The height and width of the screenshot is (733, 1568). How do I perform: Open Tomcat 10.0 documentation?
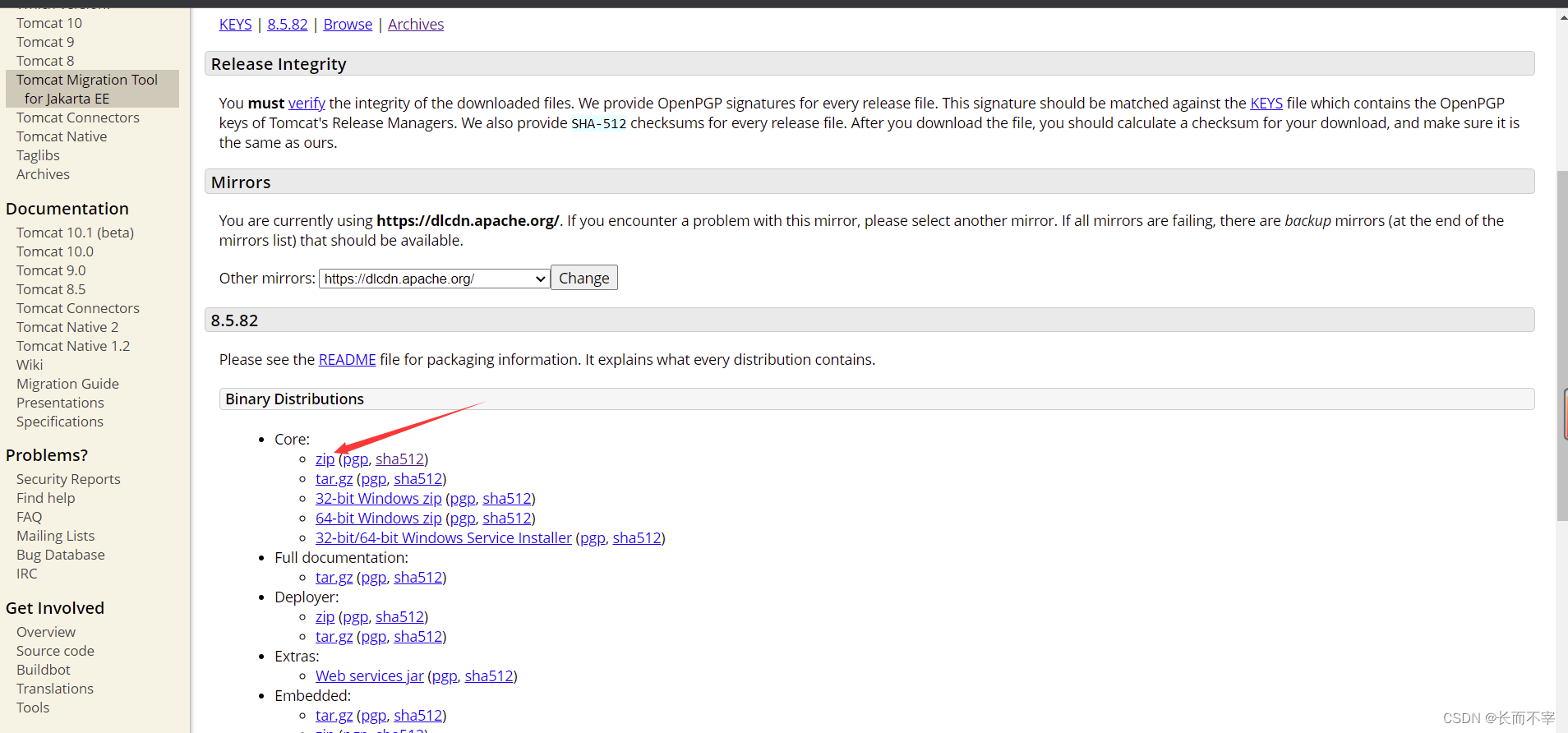(55, 251)
